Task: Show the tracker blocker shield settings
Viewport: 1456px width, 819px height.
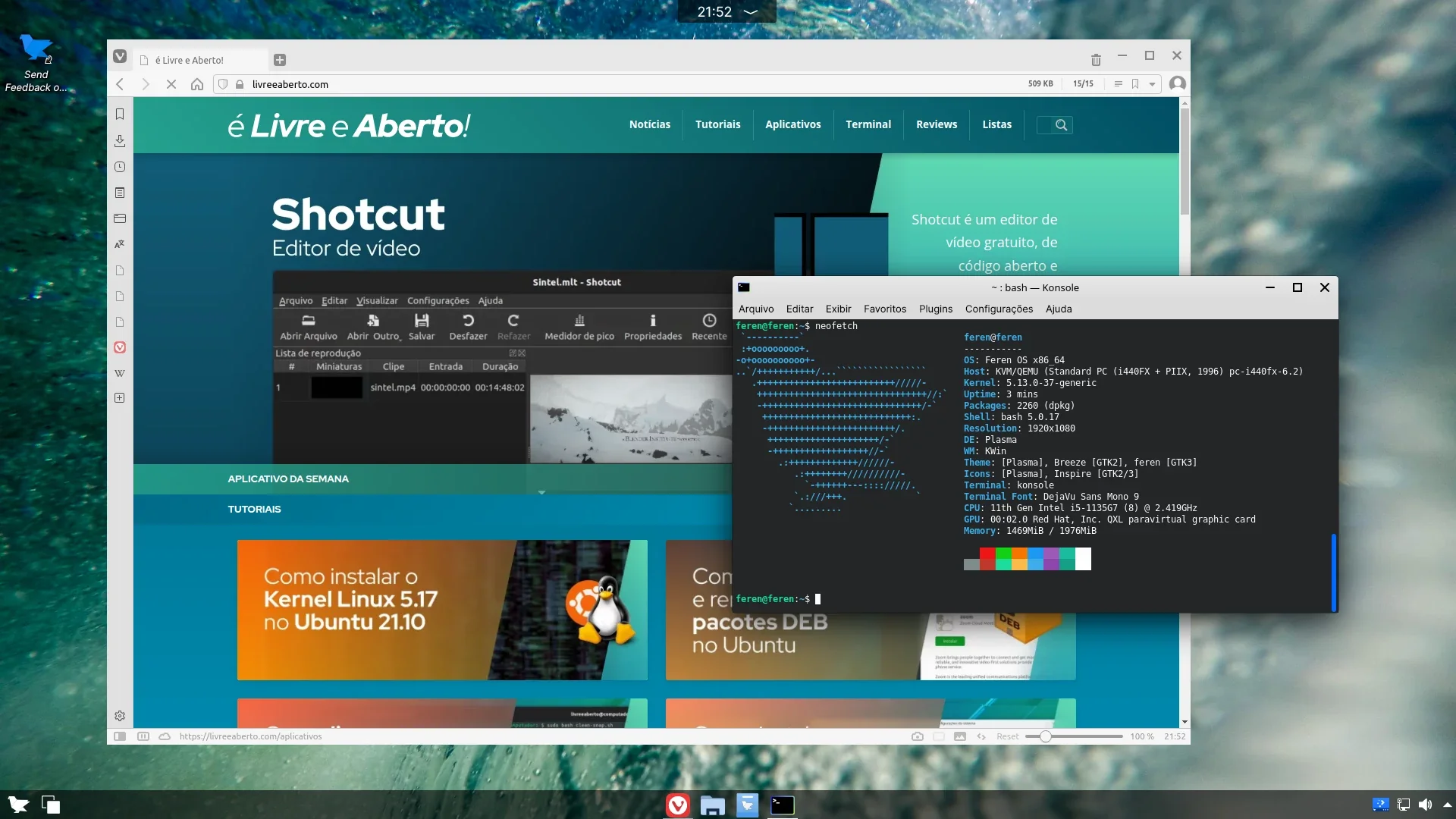Action: (x=223, y=84)
